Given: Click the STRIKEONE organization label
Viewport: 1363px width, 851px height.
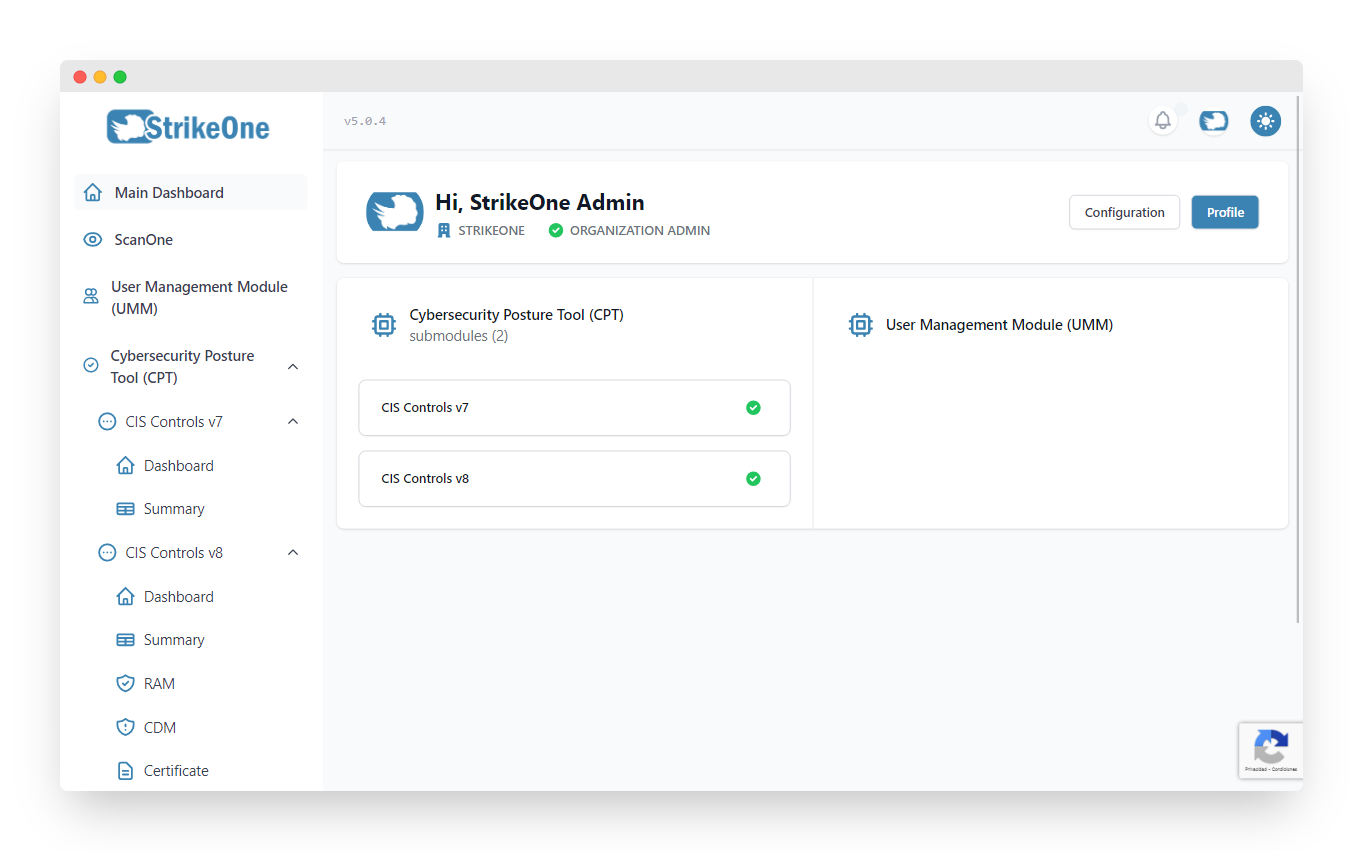Looking at the screenshot, I should pos(491,230).
